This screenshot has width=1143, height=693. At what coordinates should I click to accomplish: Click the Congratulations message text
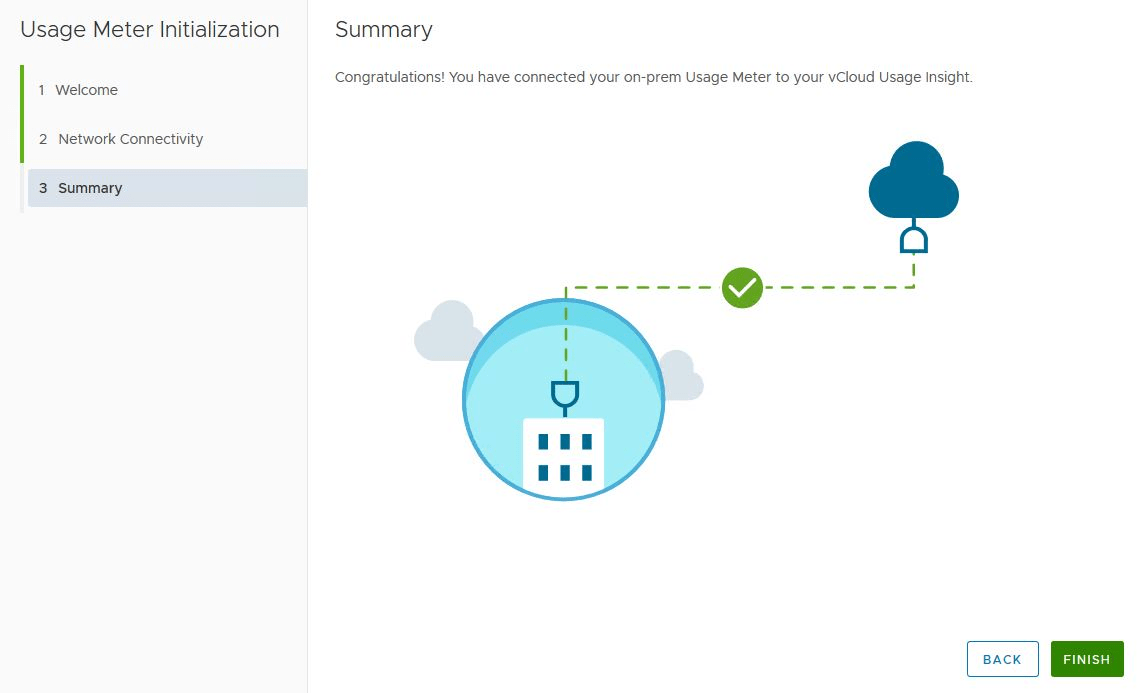pos(653,77)
